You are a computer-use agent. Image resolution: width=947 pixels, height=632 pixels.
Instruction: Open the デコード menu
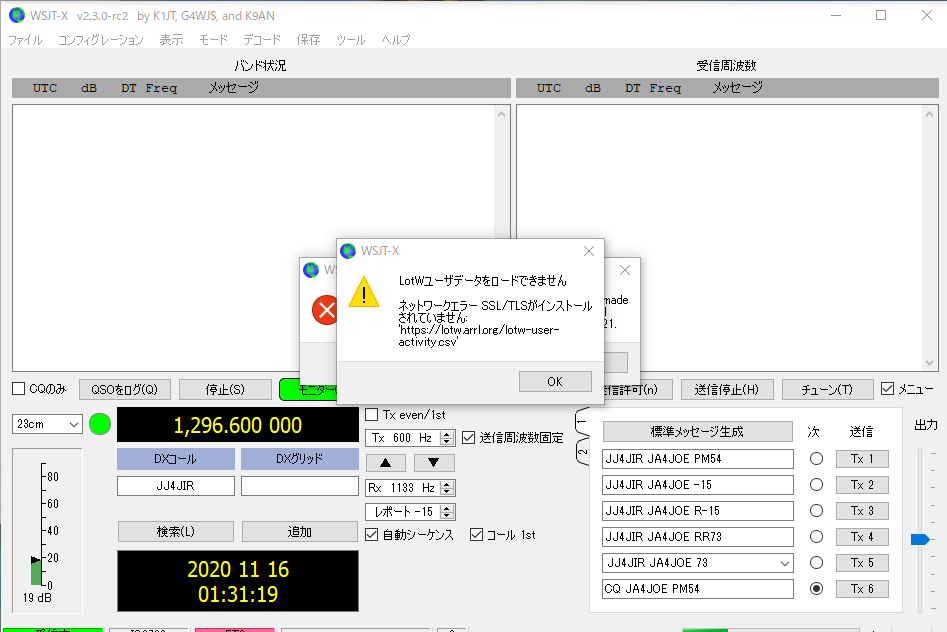262,40
